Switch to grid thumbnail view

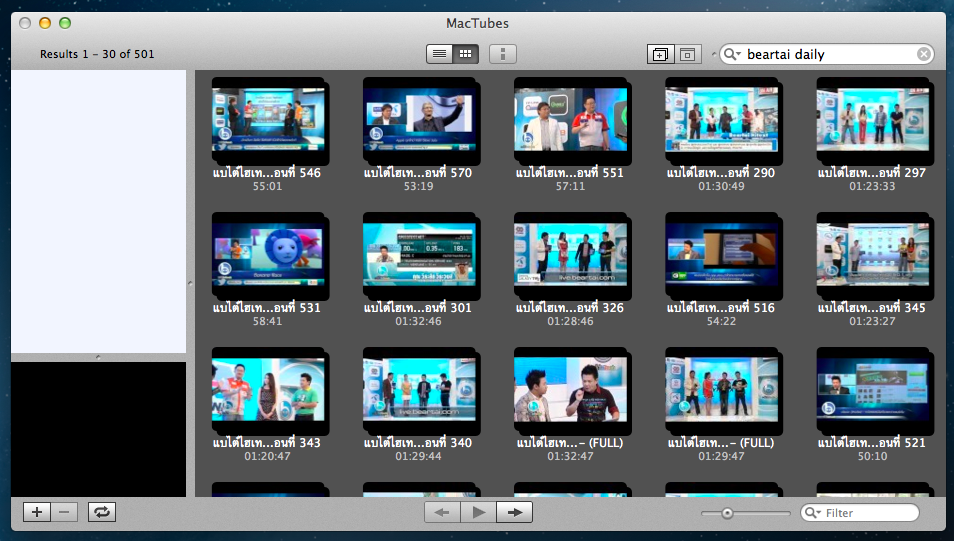pyautogui.click(x=466, y=54)
